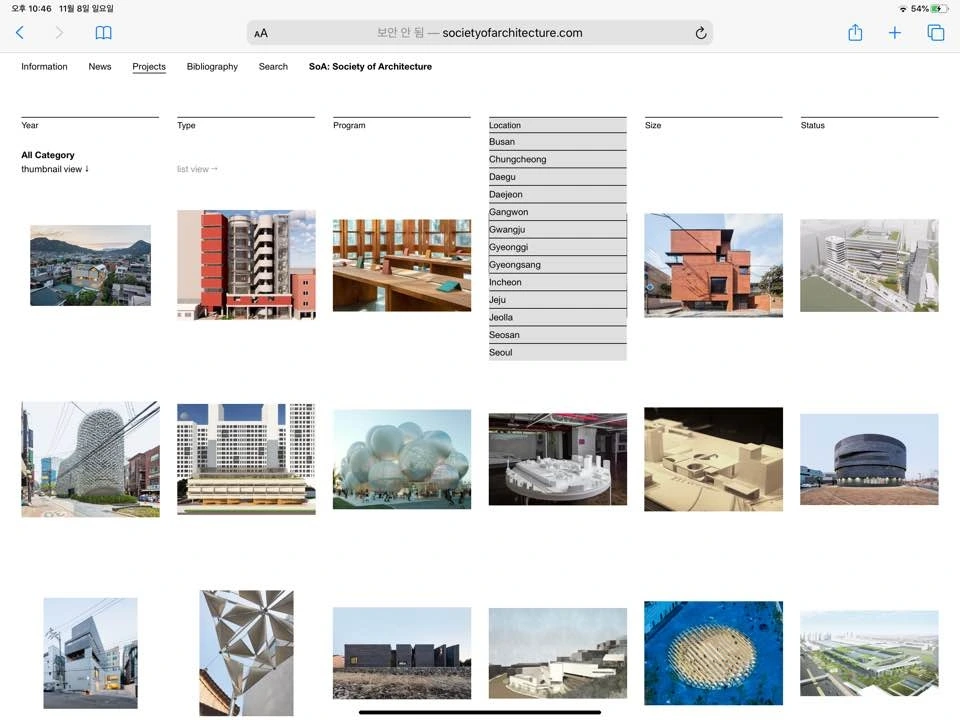Open the white terraced hillside rendering thumbnail

[558, 653]
